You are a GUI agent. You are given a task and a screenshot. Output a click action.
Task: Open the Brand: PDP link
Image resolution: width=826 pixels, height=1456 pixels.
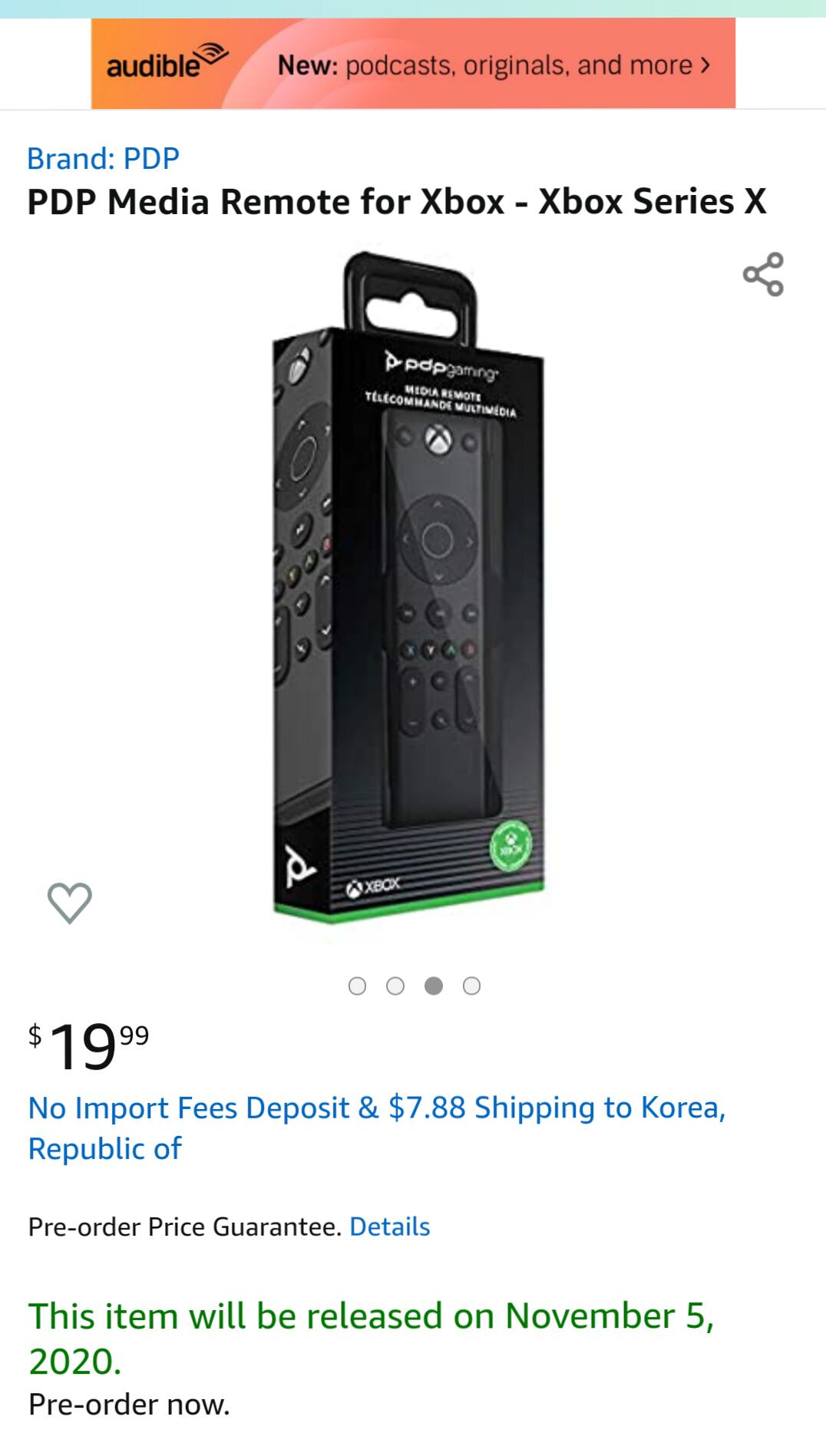pos(103,158)
